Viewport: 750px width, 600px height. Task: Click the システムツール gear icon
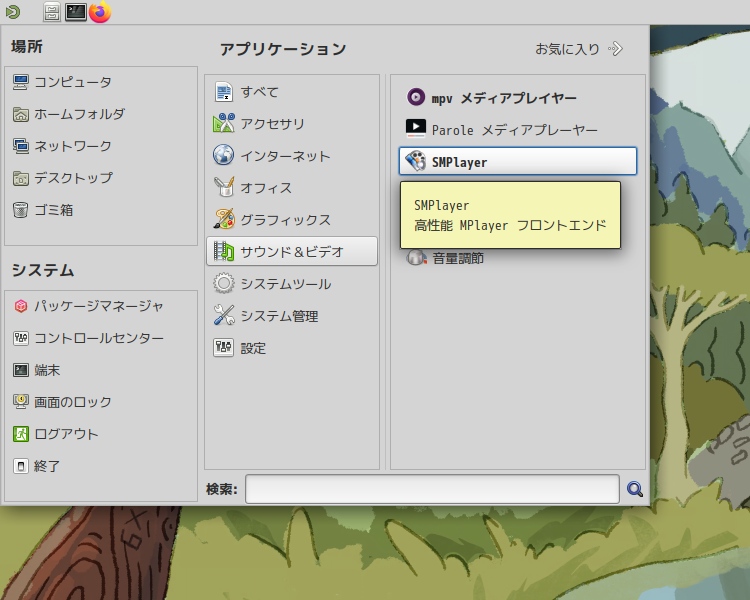coord(224,284)
